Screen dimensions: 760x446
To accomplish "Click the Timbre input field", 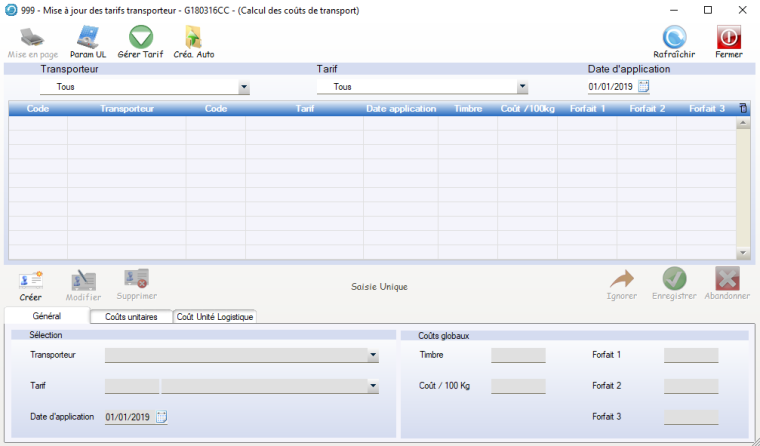I will (518, 355).
